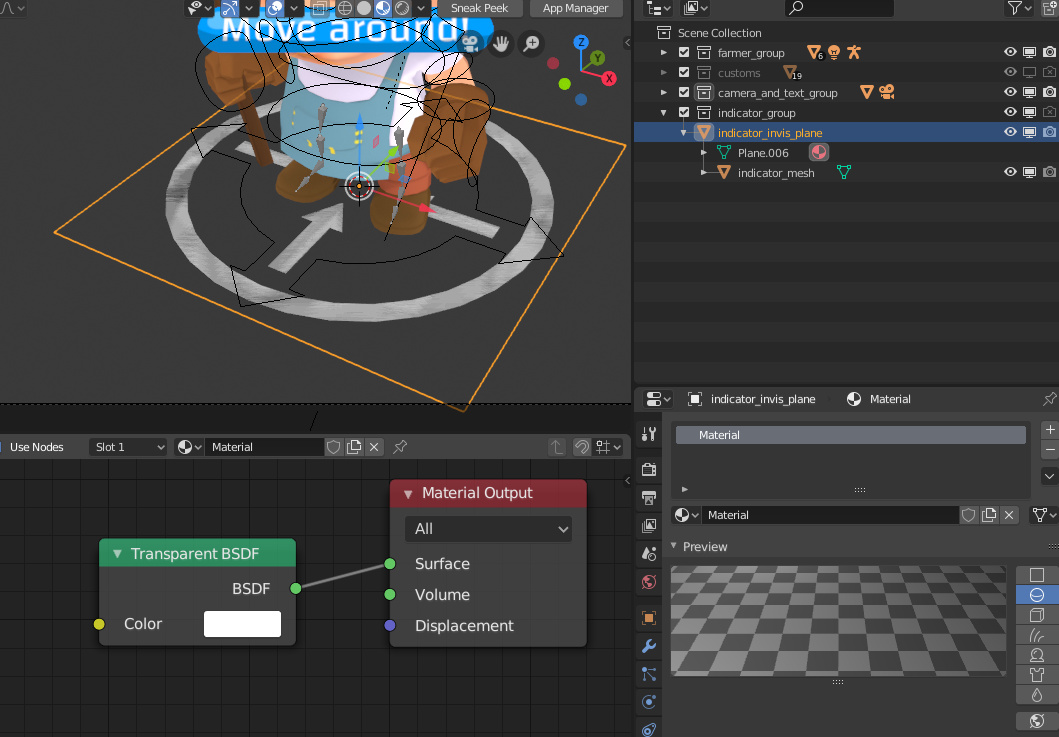
Task: Select fluid preview type
Action: point(1037,695)
